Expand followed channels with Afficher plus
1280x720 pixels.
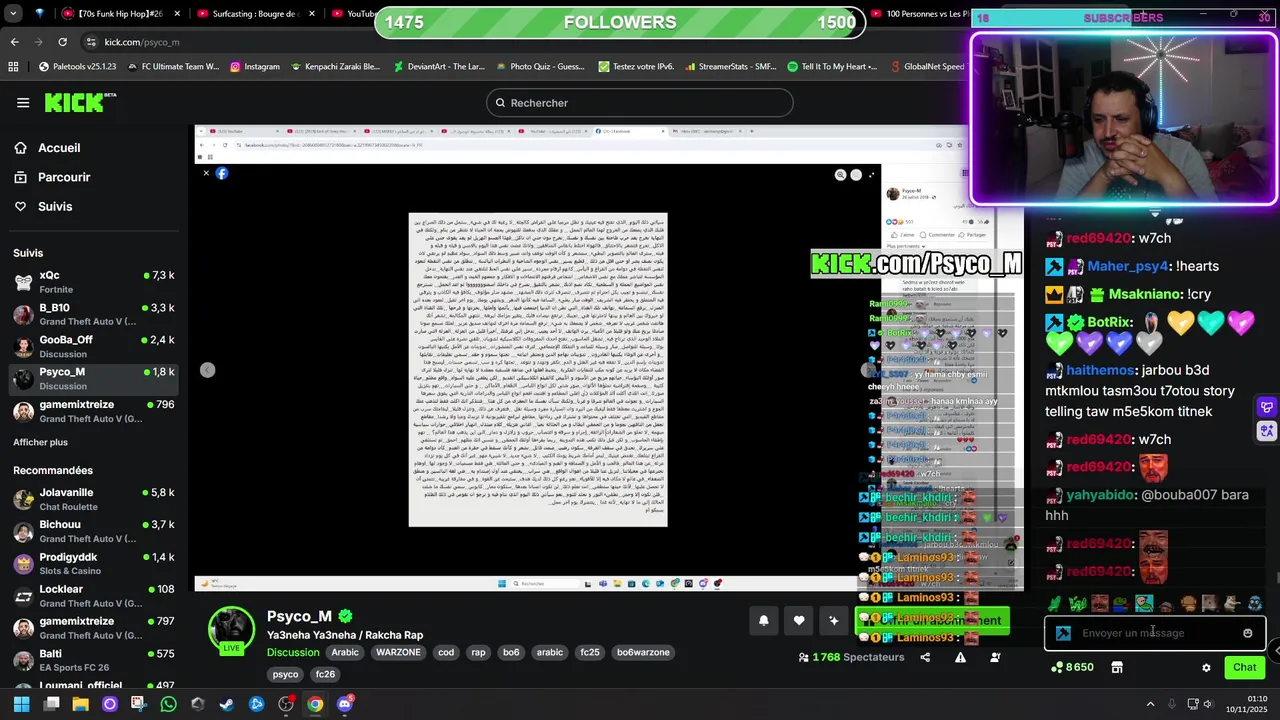(x=41, y=442)
